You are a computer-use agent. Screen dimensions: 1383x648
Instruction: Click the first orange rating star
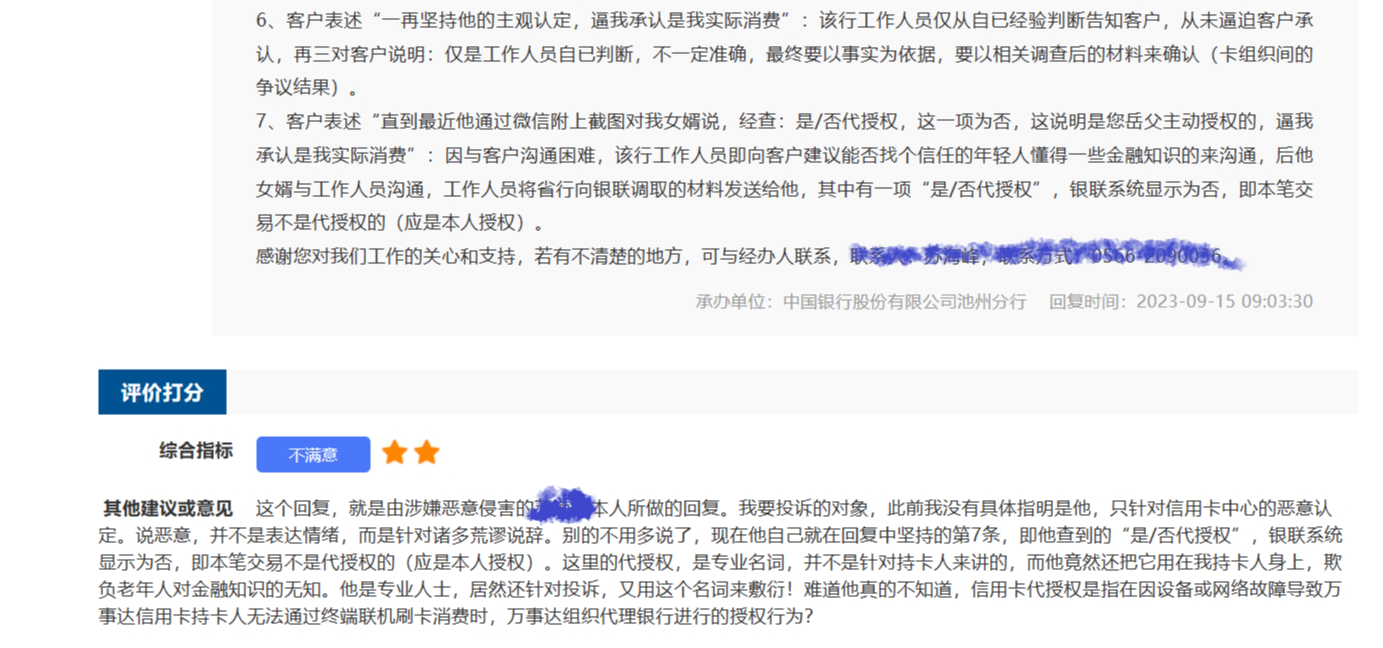(395, 453)
